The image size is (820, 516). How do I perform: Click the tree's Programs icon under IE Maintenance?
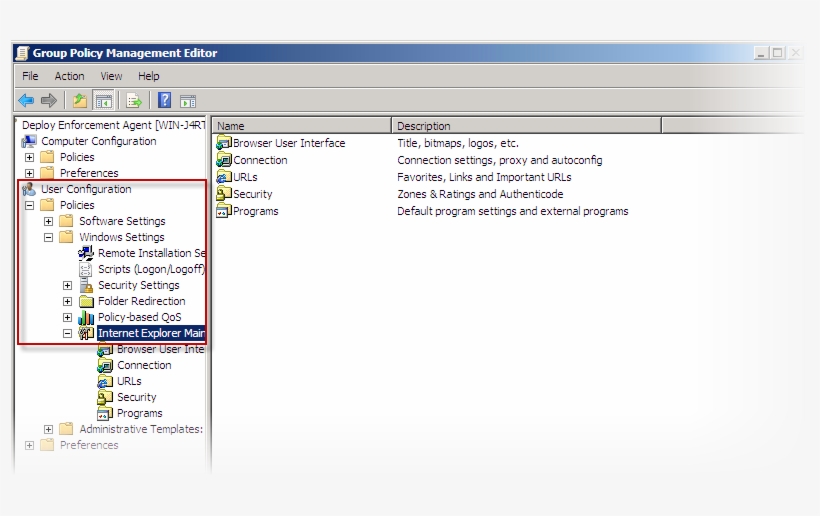105,414
